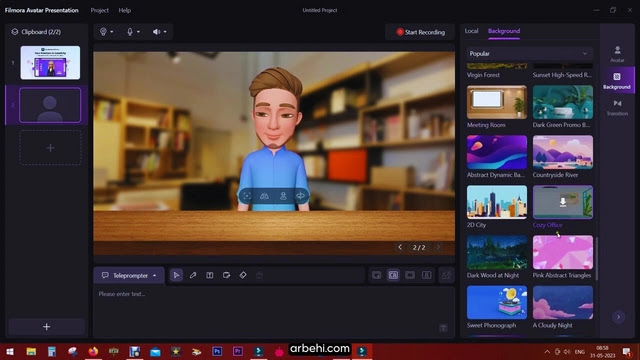Open the Windows Start menu
This screenshot has width=640, height=360.
pyautogui.click(x=10, y=351)
